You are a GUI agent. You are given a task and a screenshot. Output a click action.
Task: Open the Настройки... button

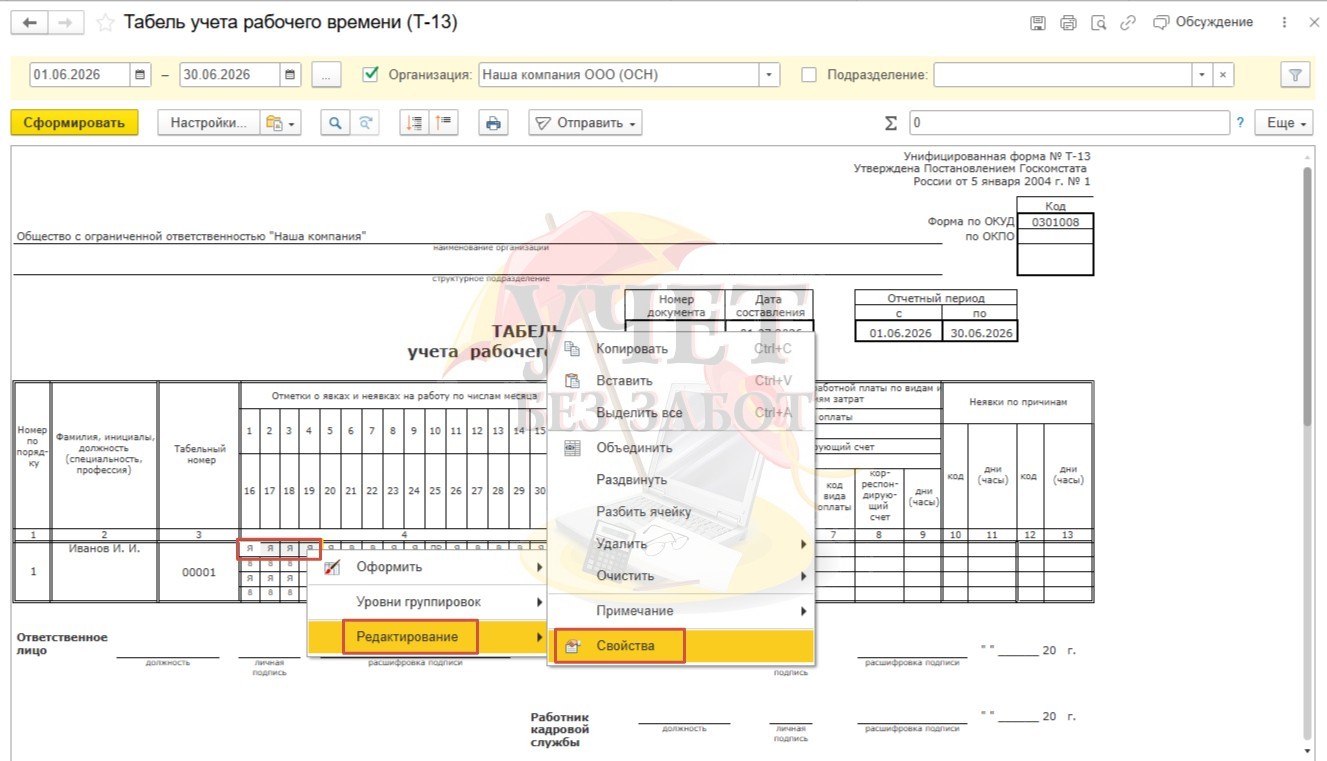click(208, 123)
